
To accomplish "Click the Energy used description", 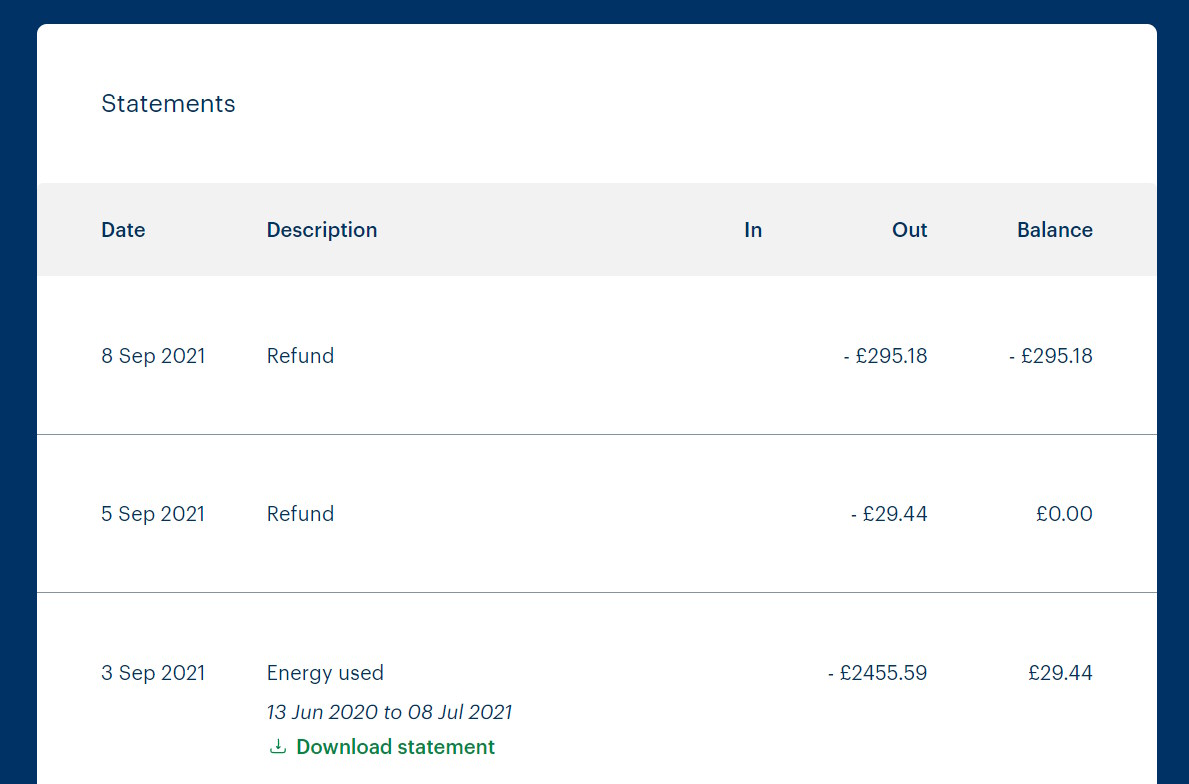I will [325, 673].
